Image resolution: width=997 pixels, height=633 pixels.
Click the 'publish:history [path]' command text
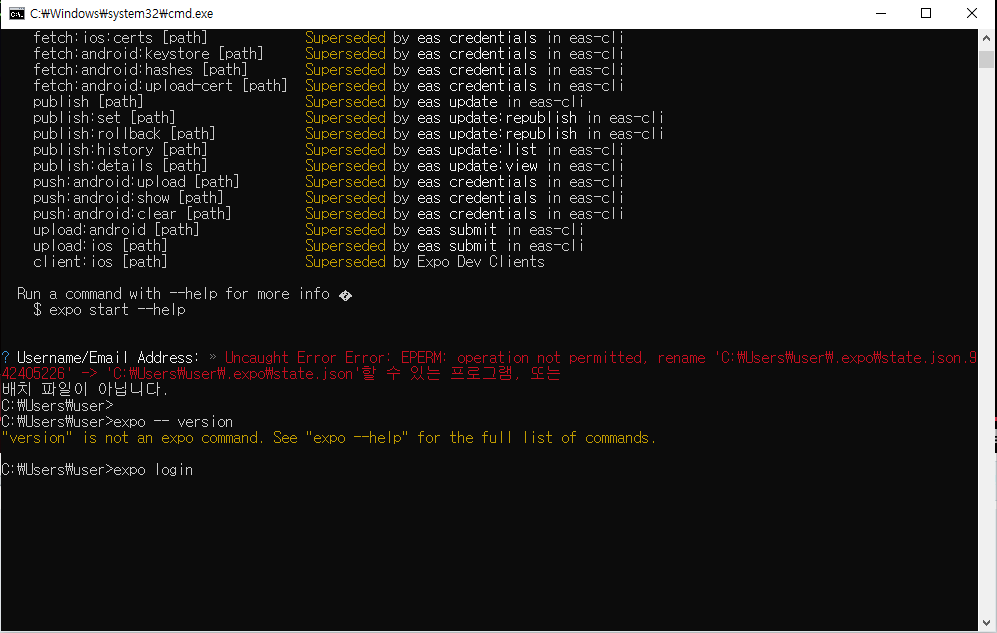(120, 150)
